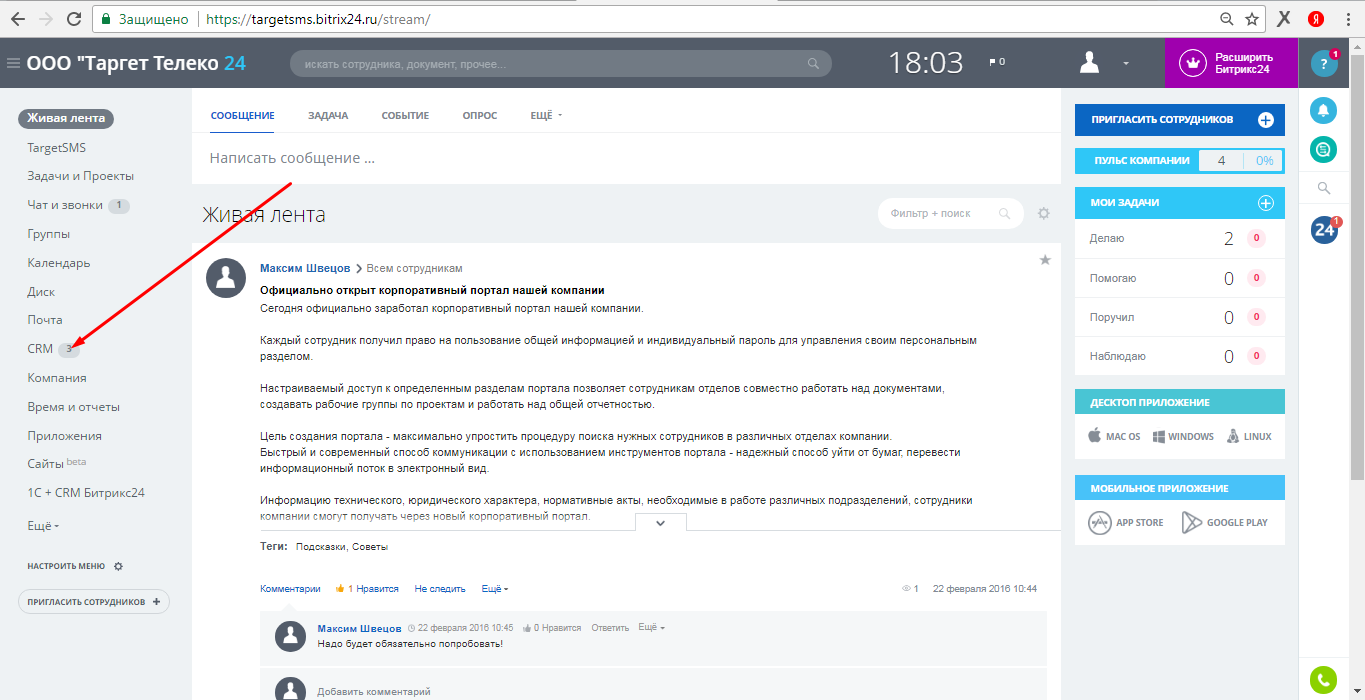Image resolution: width=1365 pixels, height=700 pixels.
Task: Click Ответить on the comment
Action: tap(610, 628)
